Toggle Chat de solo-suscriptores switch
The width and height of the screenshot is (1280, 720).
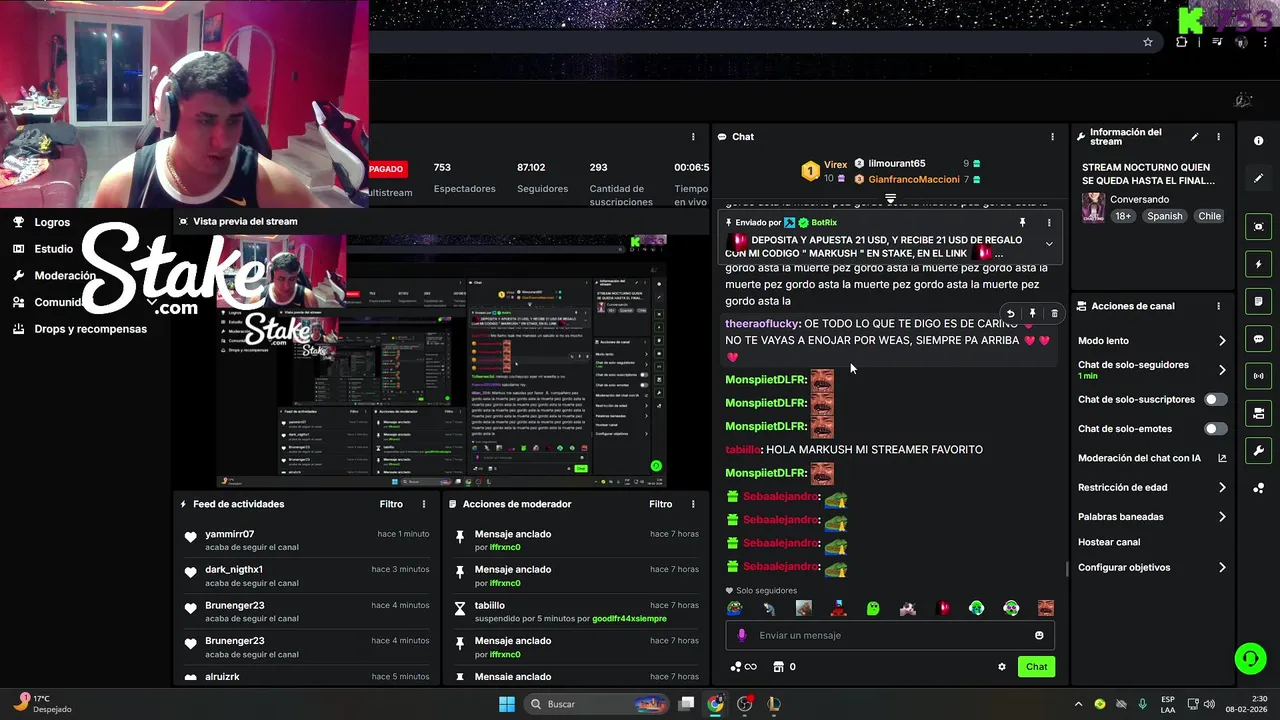tap(1215, 399)
